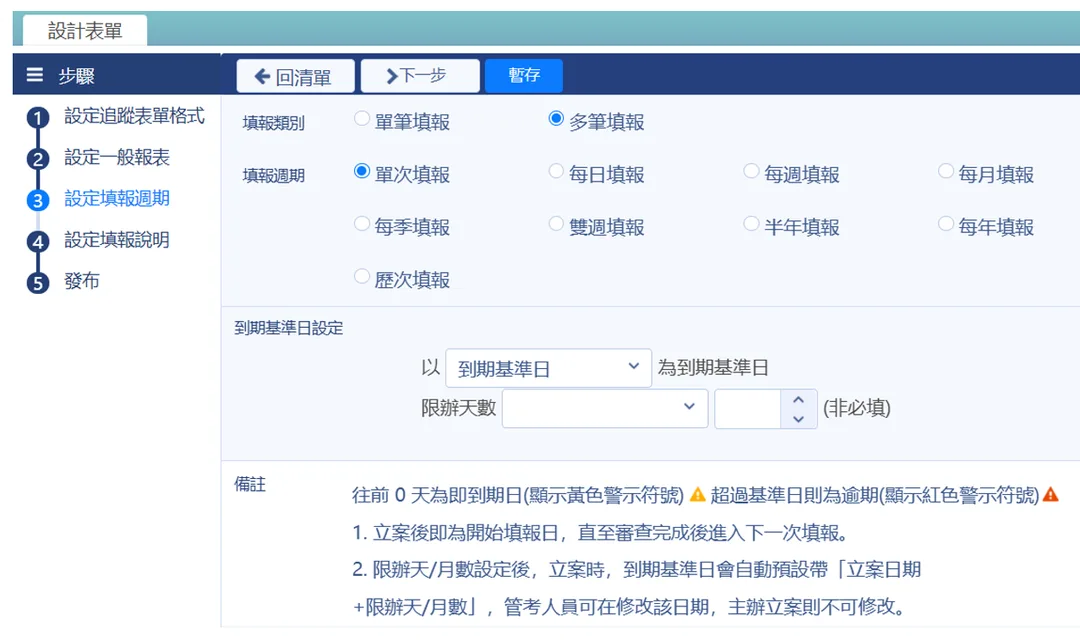Switch to the 設計表單 tab
The width and height of the screenshot is (1080, 641).
85,30
